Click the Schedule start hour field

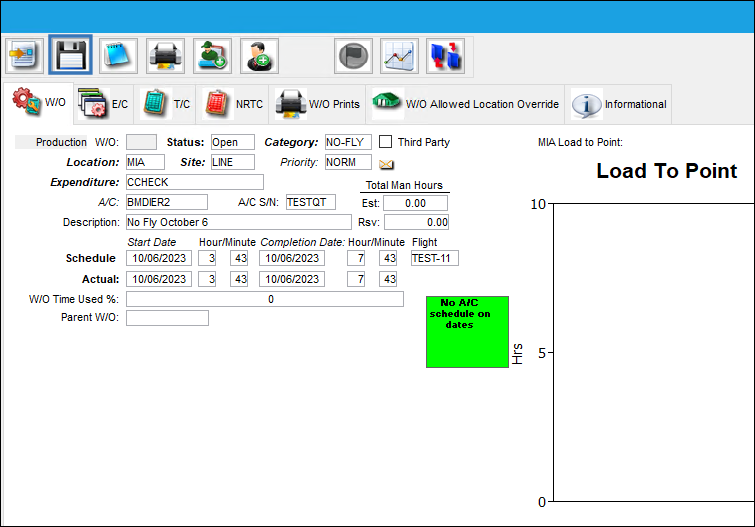[x=207, y=258]
